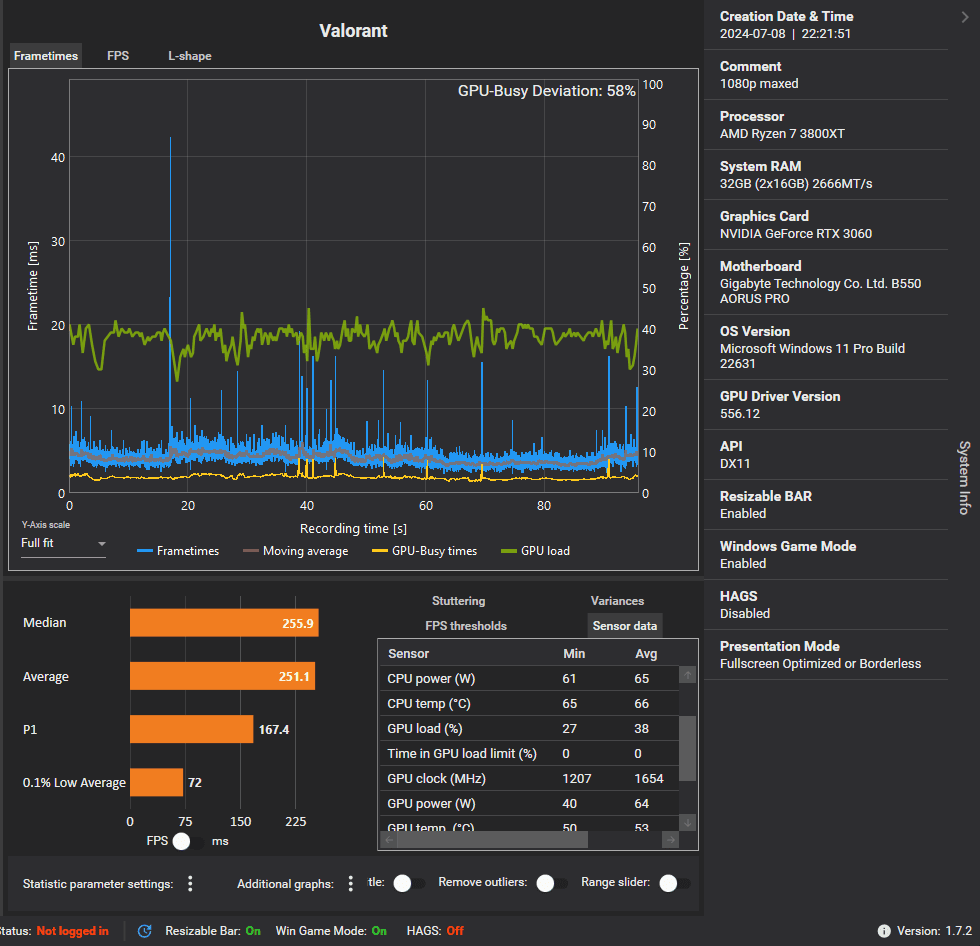980x946 pixels.
Task: Toggle Frametimes series in chart legend
Action: 178,550
